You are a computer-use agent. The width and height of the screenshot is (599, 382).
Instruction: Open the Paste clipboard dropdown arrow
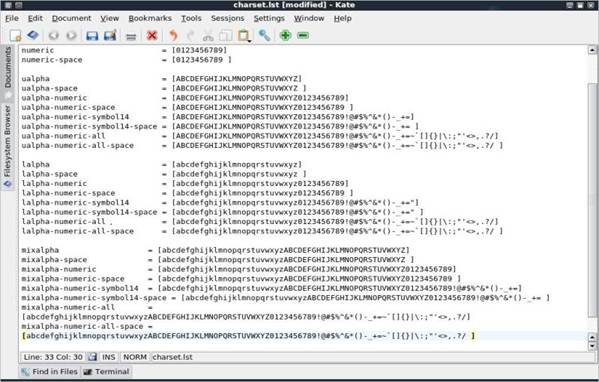[249, 40]
